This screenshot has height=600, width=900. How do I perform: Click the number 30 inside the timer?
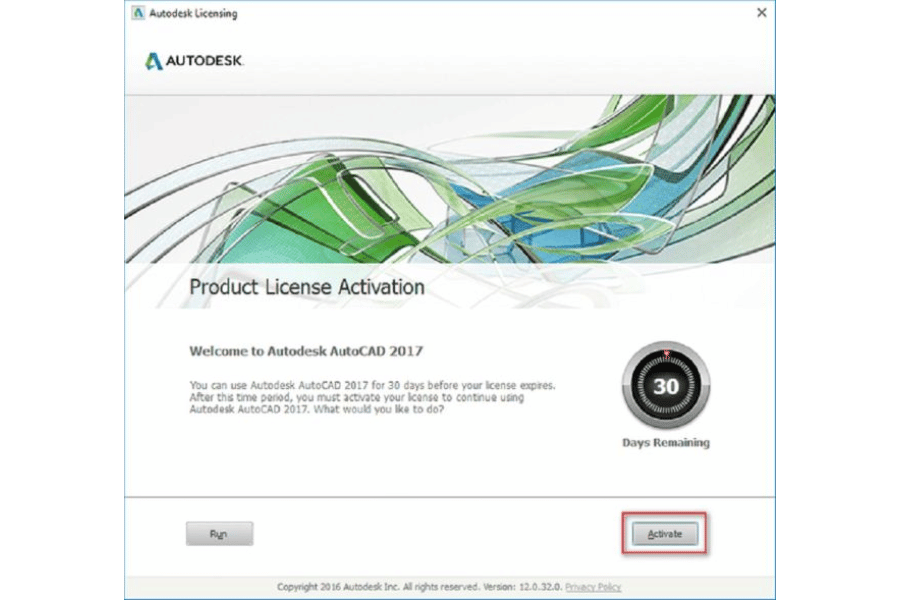coord(666,387)
